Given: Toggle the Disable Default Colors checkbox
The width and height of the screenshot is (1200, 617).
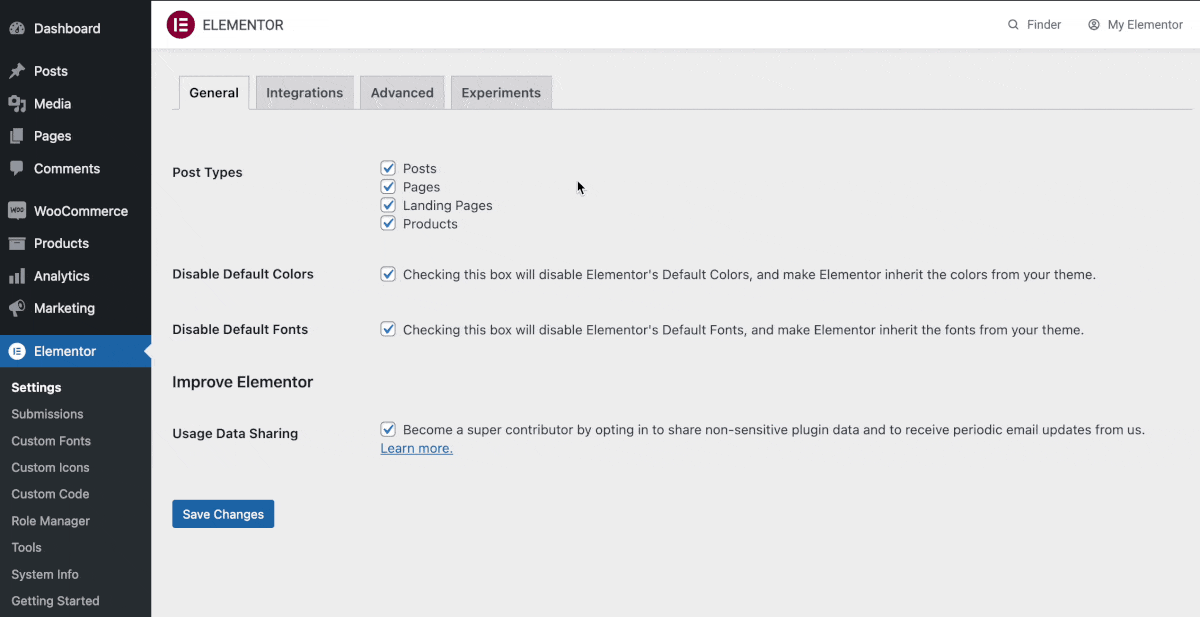Looking at the screenshot, I should 388,274.
